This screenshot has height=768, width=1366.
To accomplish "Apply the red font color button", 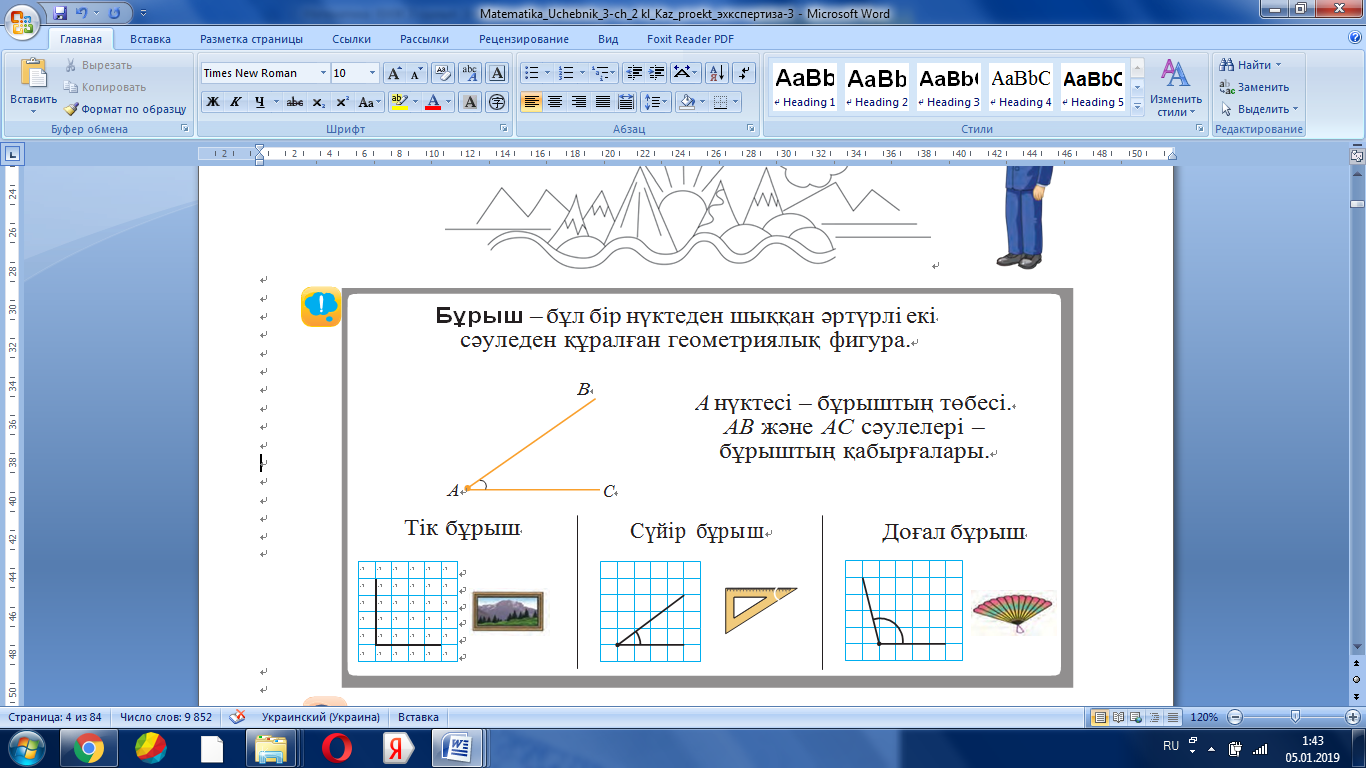I will click(433, 102).
